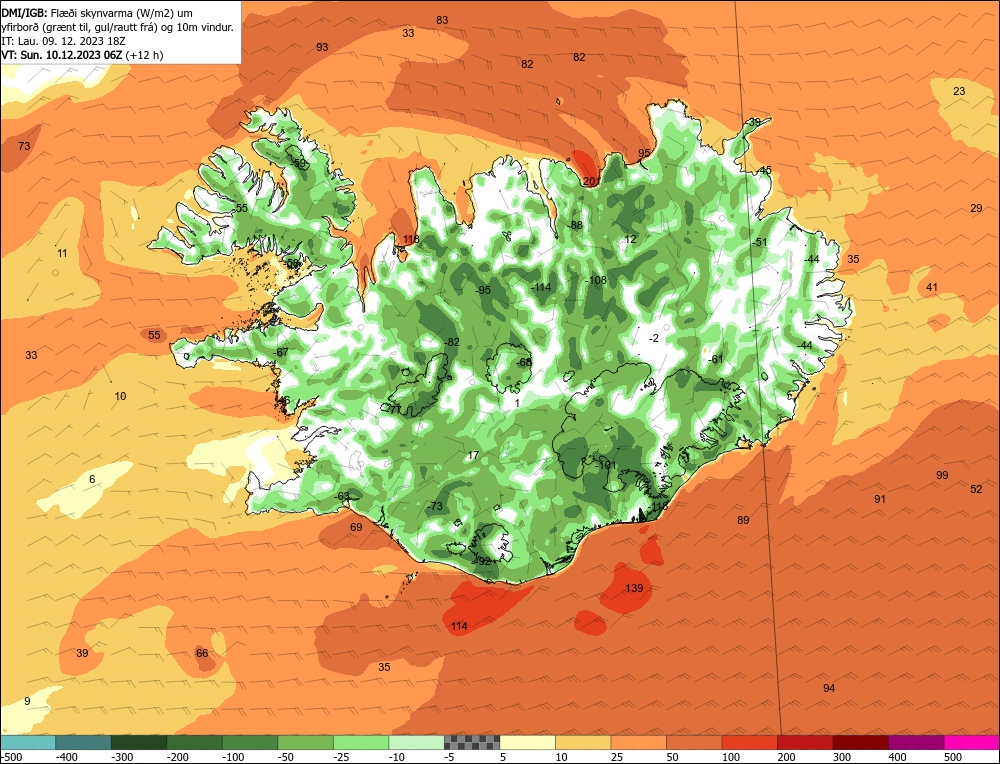Click the '-68' value inside Hofsjökull outline
The image size is (1000, 764).
[524, 362]
